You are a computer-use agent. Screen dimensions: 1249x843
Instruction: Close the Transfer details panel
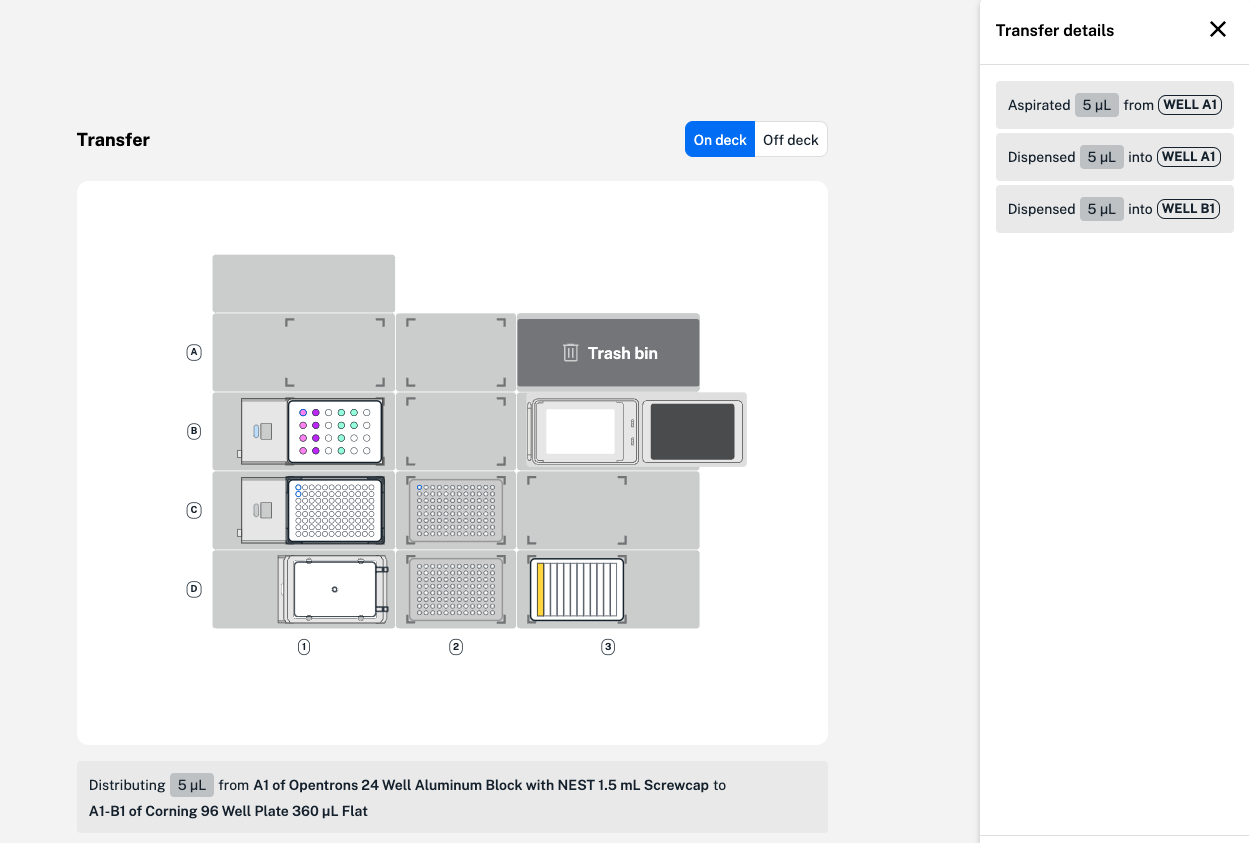1217,30
